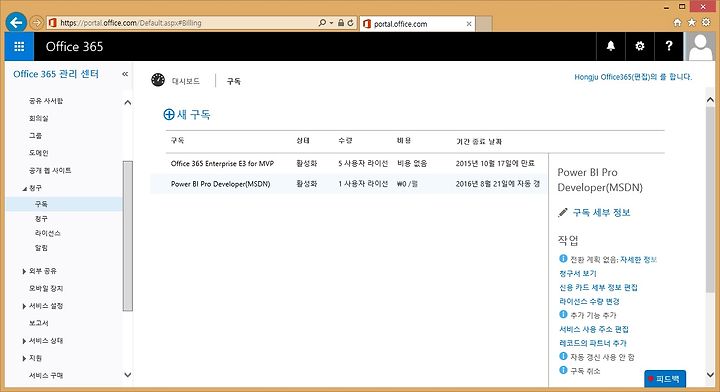Click the address bar search magnifier
Screen dimensions: 720x392
pyautogui.click(x=322, y=22)
